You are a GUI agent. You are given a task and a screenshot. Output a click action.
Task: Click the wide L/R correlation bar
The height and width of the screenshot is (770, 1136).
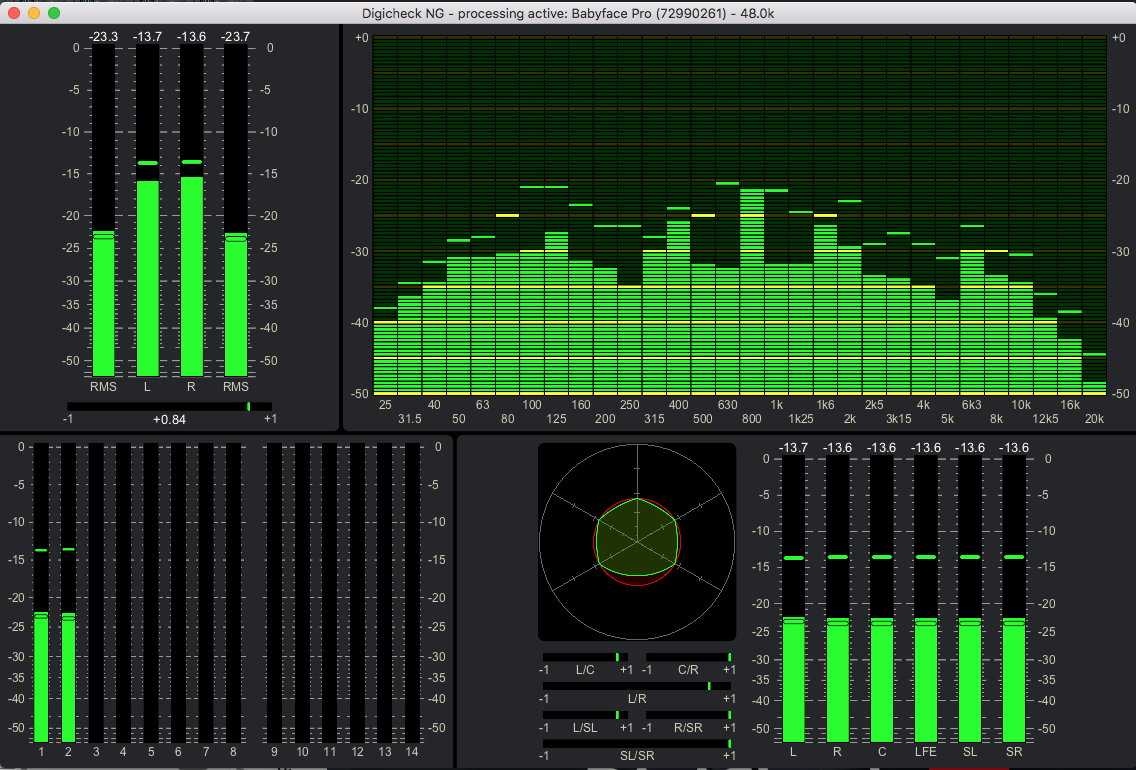click(636, 686)
